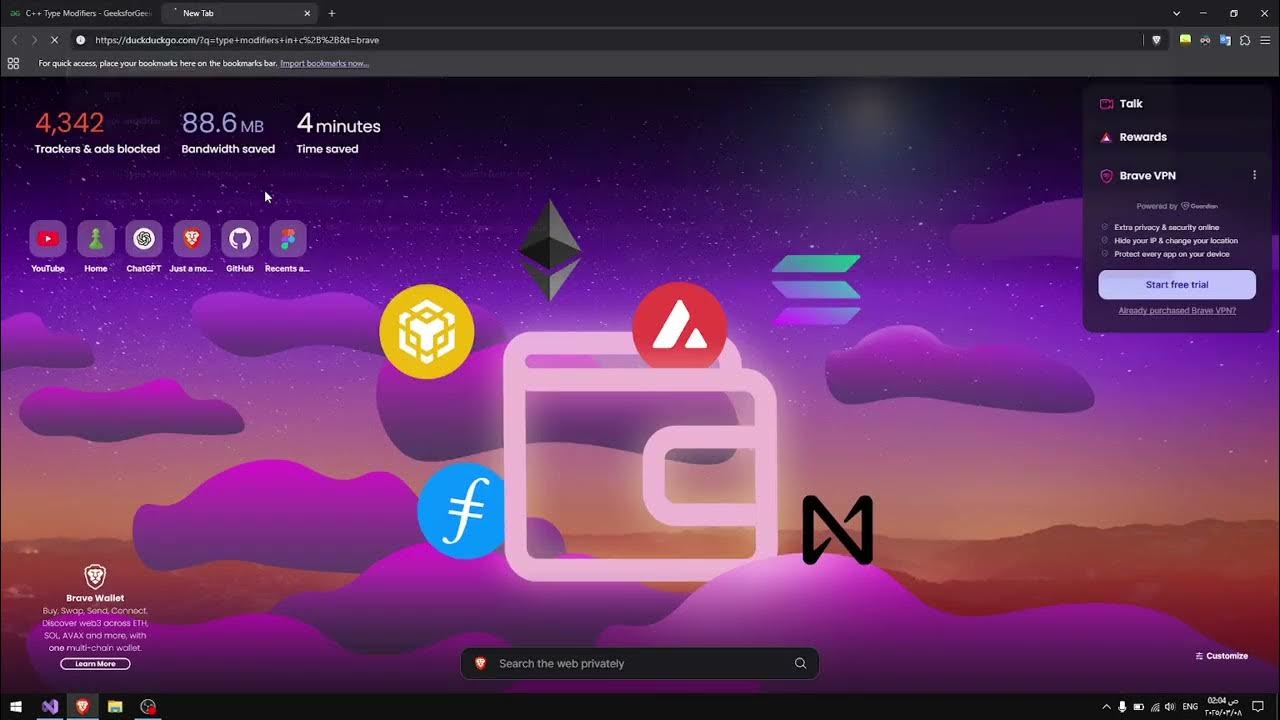The width and height of the screenshot is (1280, 720).
Task: Click the Start free trial button
Action: [1177, 285]
